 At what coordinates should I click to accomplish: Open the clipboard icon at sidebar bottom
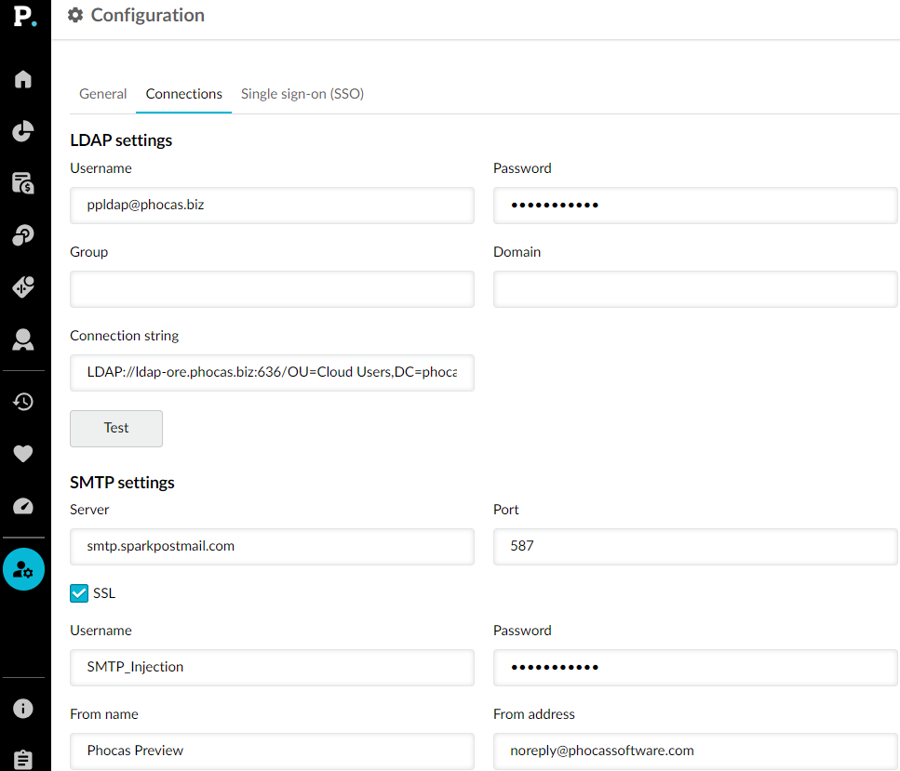(x=23, y=759)
